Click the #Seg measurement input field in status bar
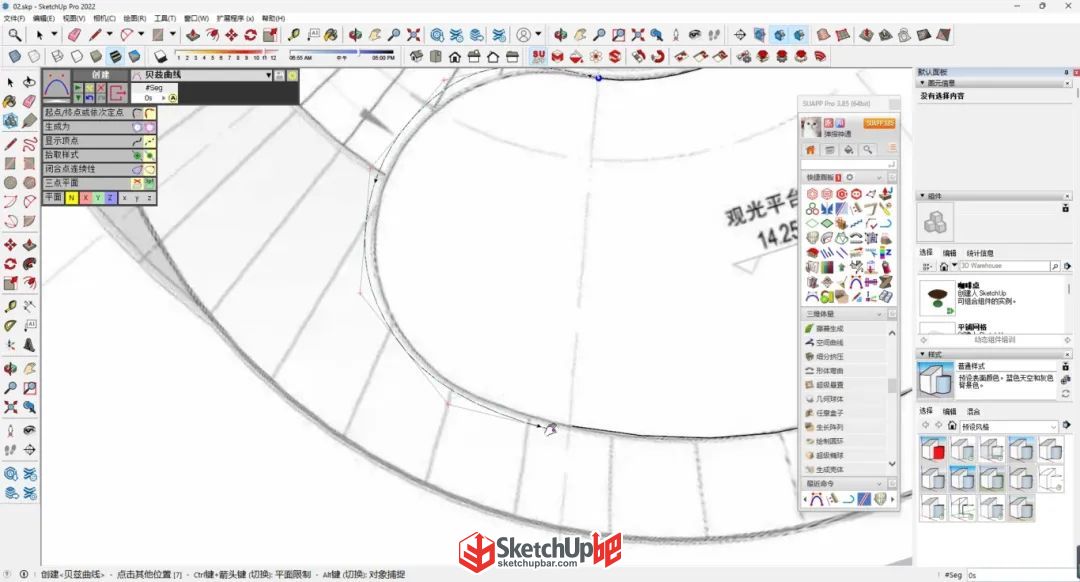The image size is (1080, 582). pos(1020,575)
